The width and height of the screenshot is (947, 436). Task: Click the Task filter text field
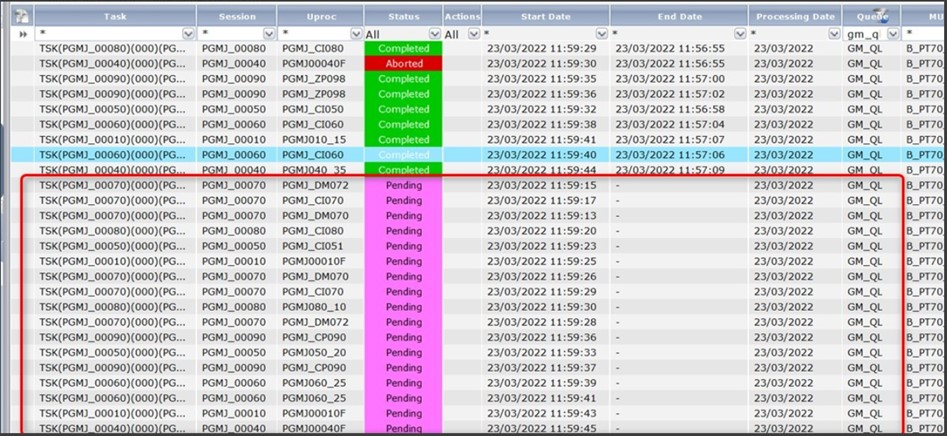(109, 34)
